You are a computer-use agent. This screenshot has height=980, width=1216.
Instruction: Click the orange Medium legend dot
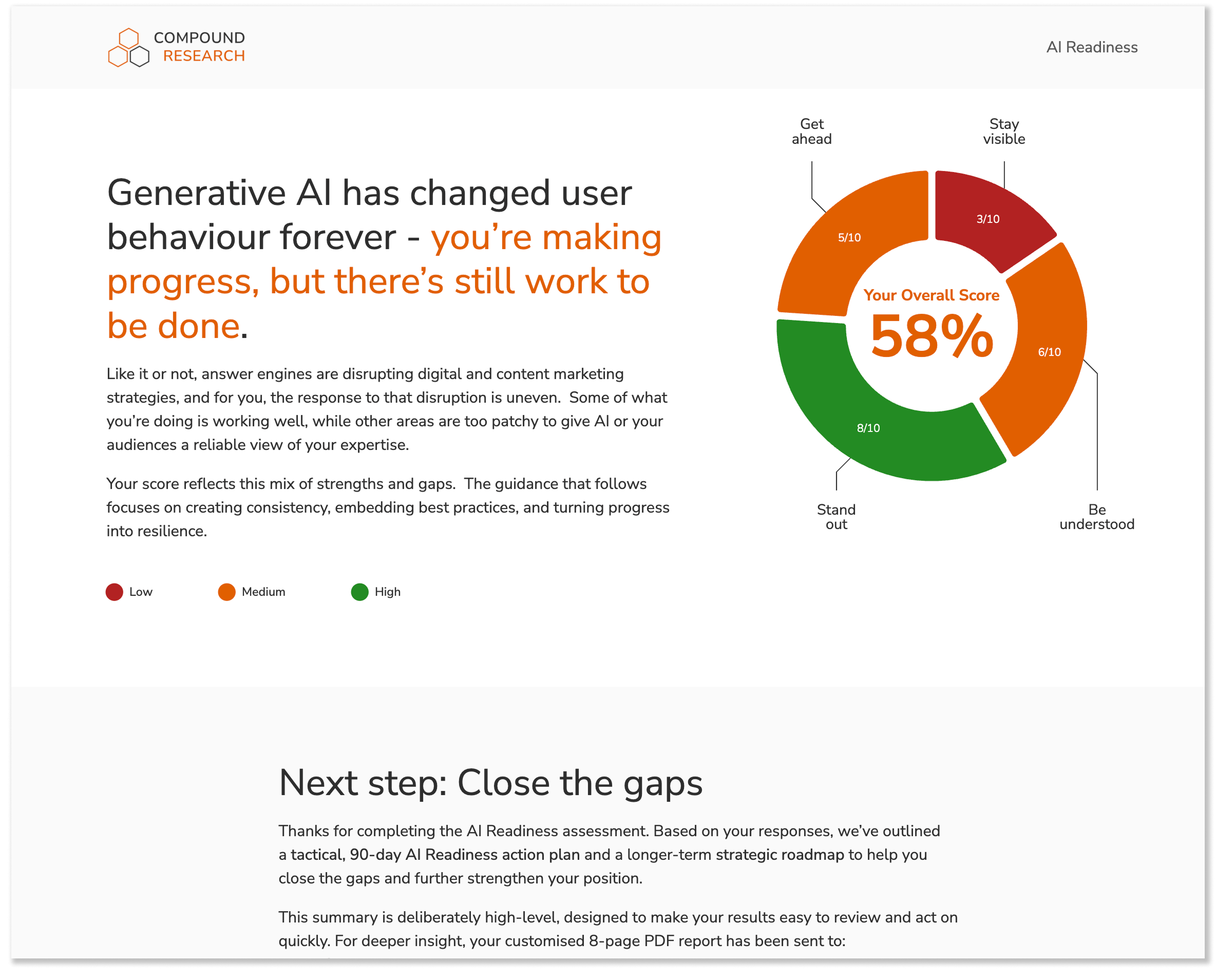pyautogui.click(x=227, y=592)
